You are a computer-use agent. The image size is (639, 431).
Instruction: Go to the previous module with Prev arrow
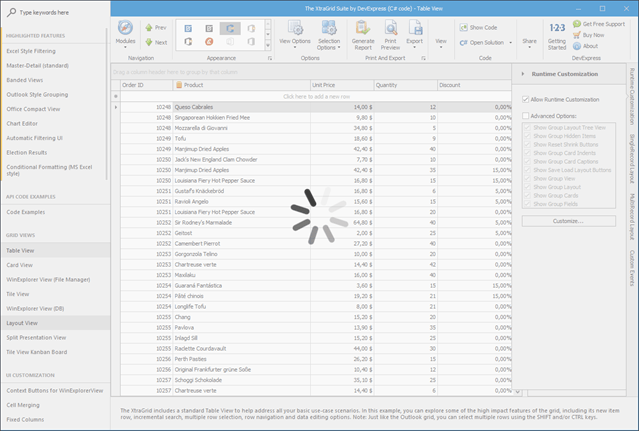click(x=149, y=28)
